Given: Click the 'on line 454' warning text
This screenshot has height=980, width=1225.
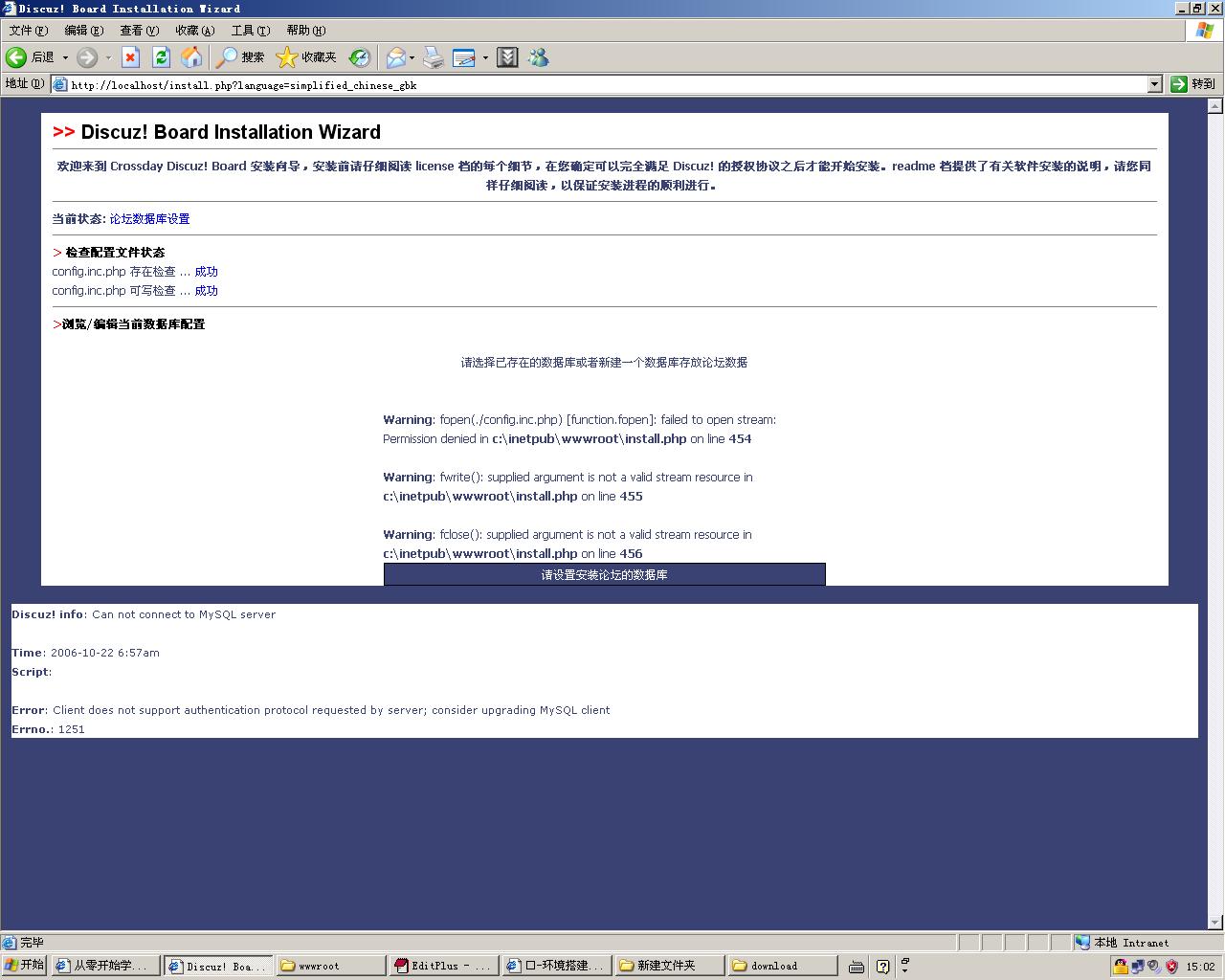Looking at the screenshot, I should tap(721, 439).
